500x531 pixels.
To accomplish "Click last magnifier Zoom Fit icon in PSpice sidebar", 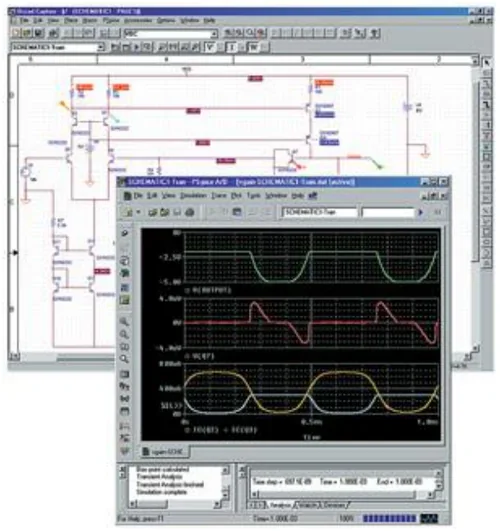I will tap(125, 359).
